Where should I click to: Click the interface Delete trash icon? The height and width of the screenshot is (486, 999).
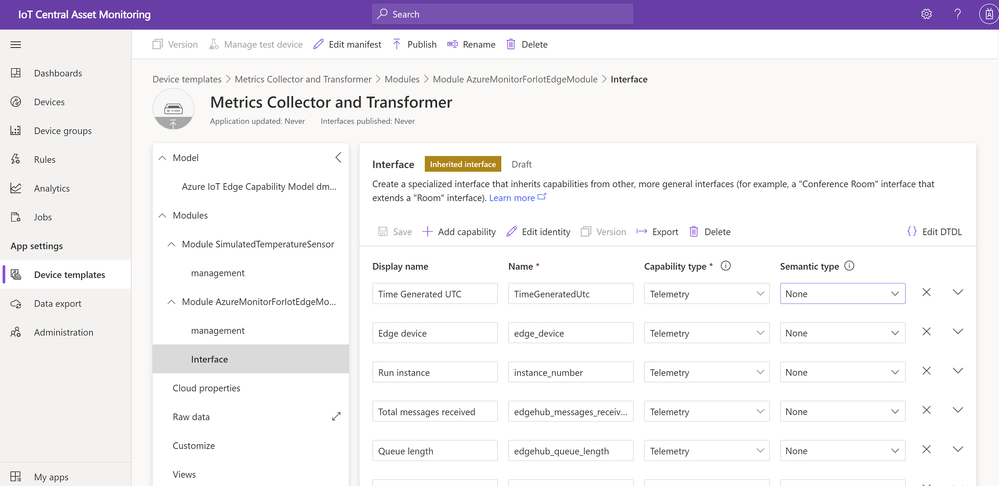[694, 232]
